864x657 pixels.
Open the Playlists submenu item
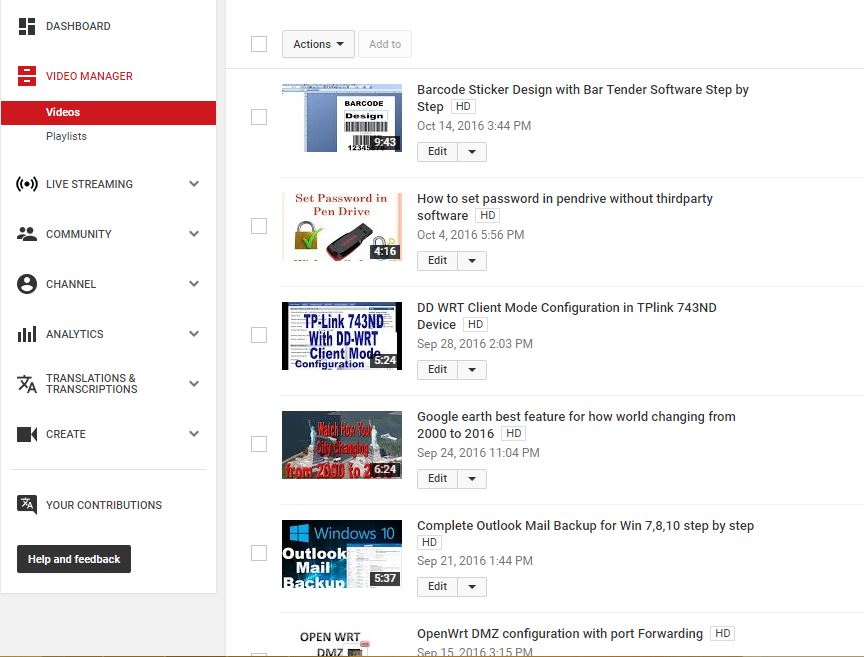click(x=66, y=136)
